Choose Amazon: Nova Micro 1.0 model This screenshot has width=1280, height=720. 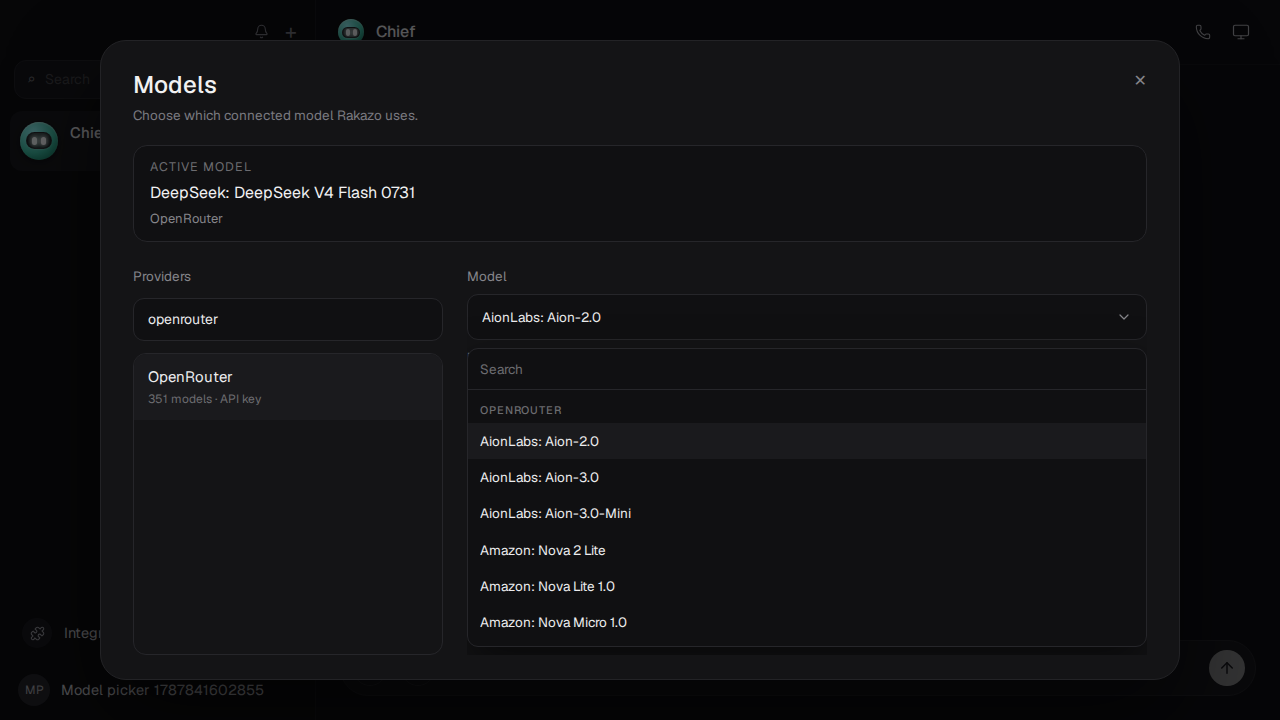[x=807, y=622]
